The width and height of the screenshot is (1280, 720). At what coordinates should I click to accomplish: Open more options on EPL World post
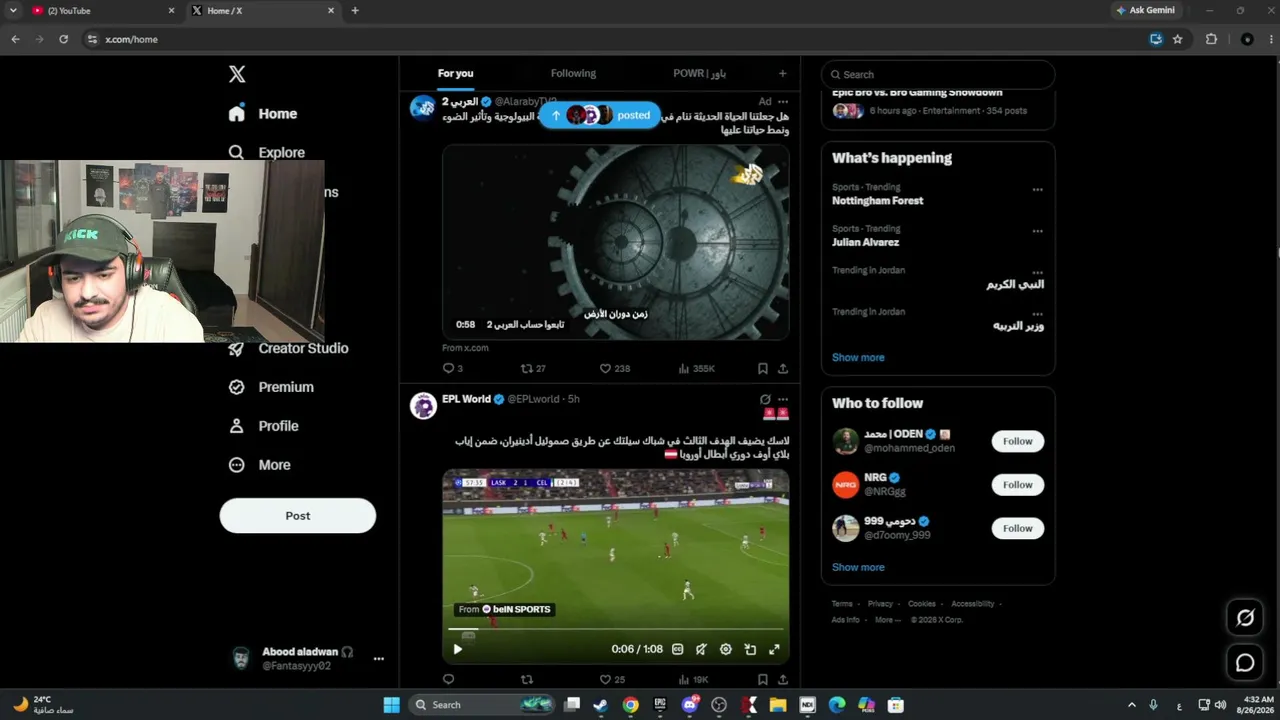(783, 399)
